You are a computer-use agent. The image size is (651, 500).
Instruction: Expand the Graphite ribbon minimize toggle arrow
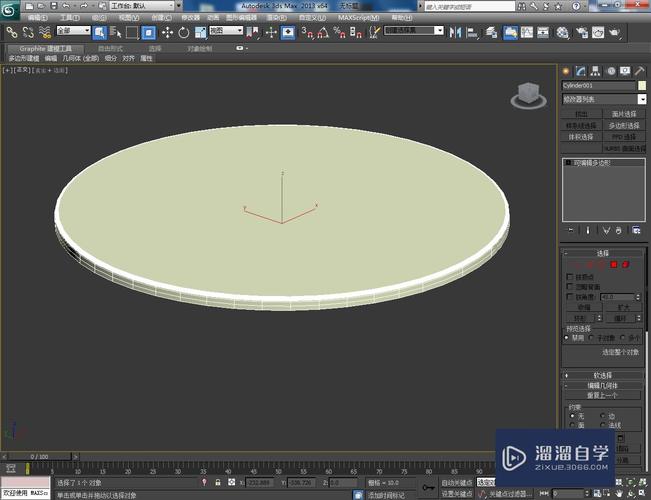pos(242,48)
